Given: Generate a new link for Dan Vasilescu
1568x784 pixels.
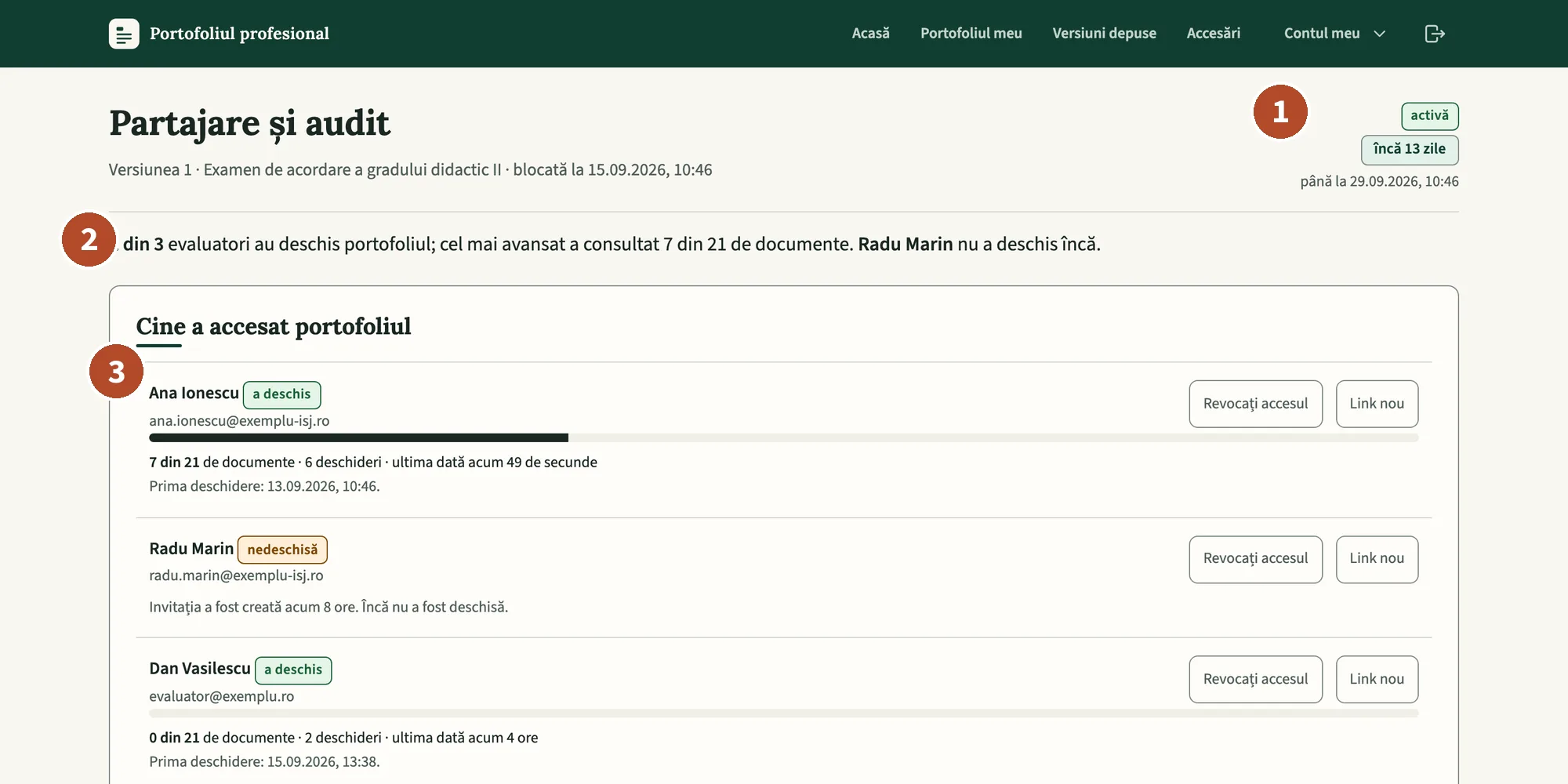Looking at the screenshot, I should [1377, 679].
